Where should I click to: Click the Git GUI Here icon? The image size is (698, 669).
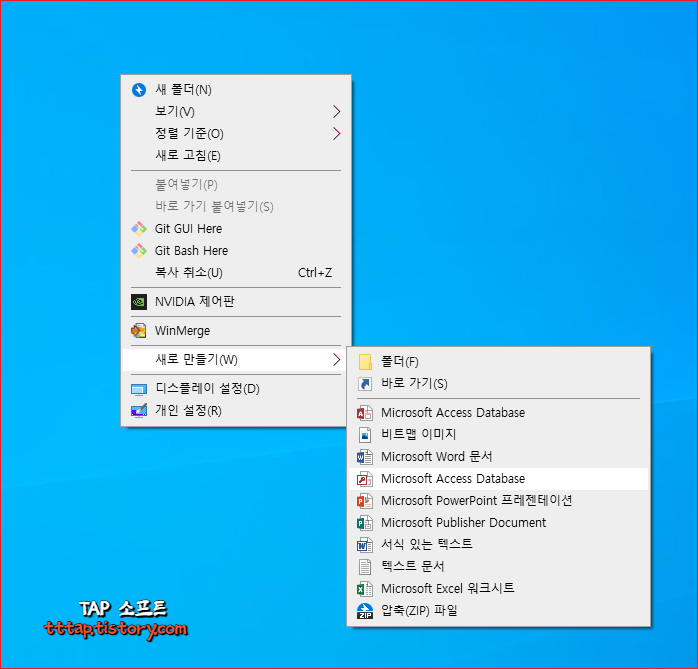coord(139,229)
